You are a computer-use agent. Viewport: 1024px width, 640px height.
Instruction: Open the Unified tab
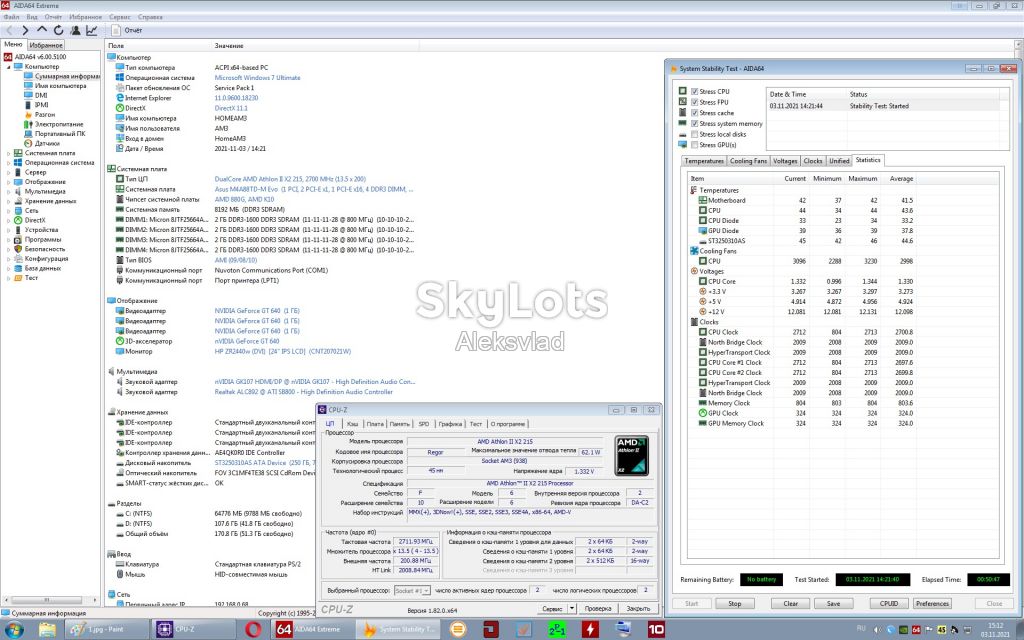click(839, 161)
